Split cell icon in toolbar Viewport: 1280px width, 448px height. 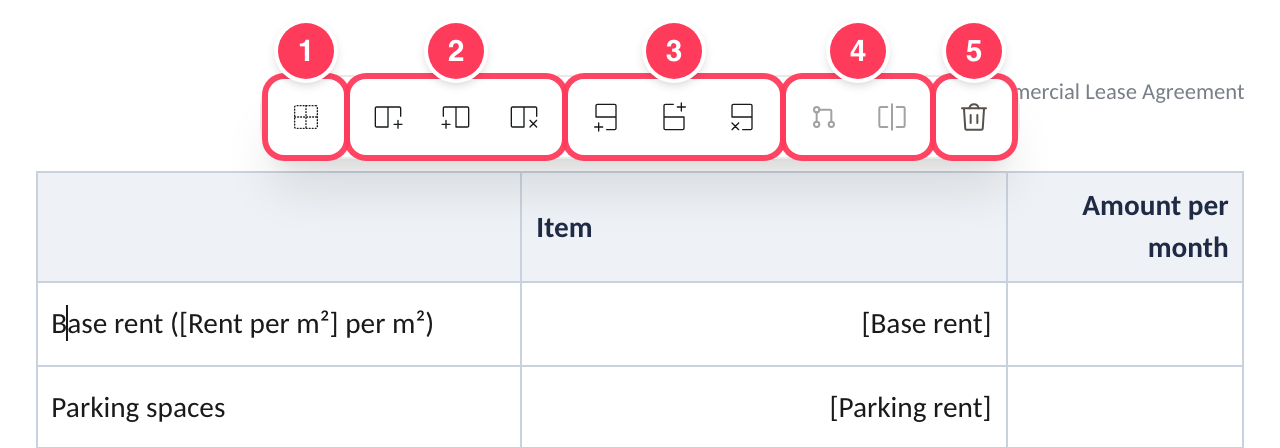[x=891, y=117]
